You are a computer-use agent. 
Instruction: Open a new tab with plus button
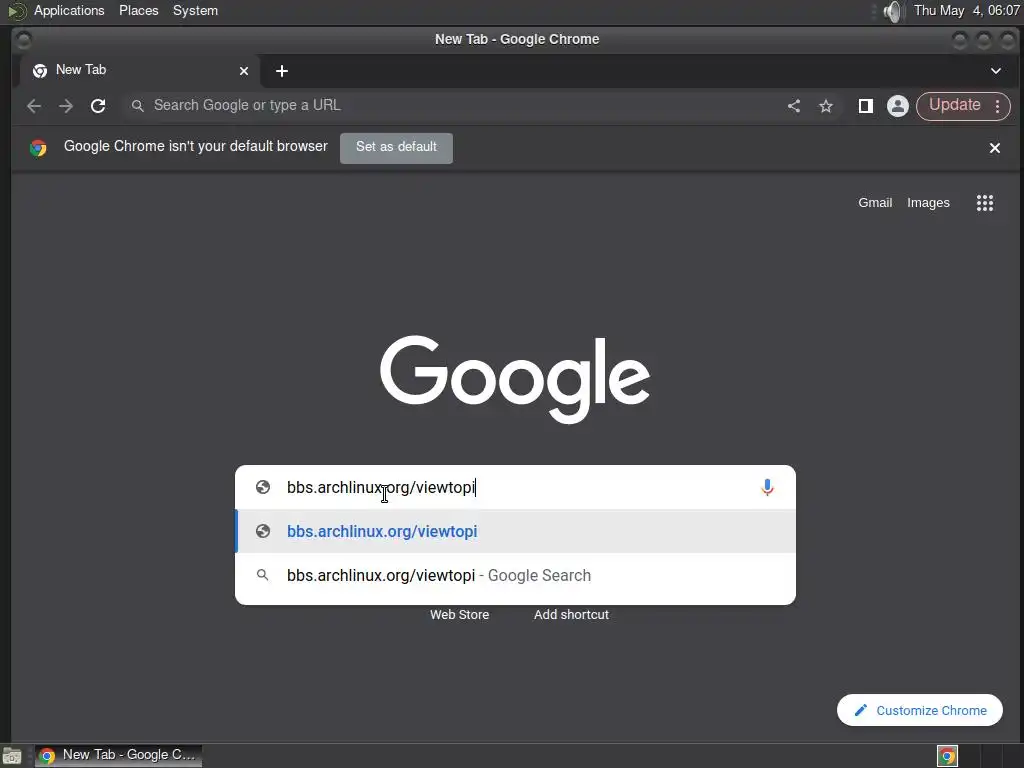pos(281,71)
